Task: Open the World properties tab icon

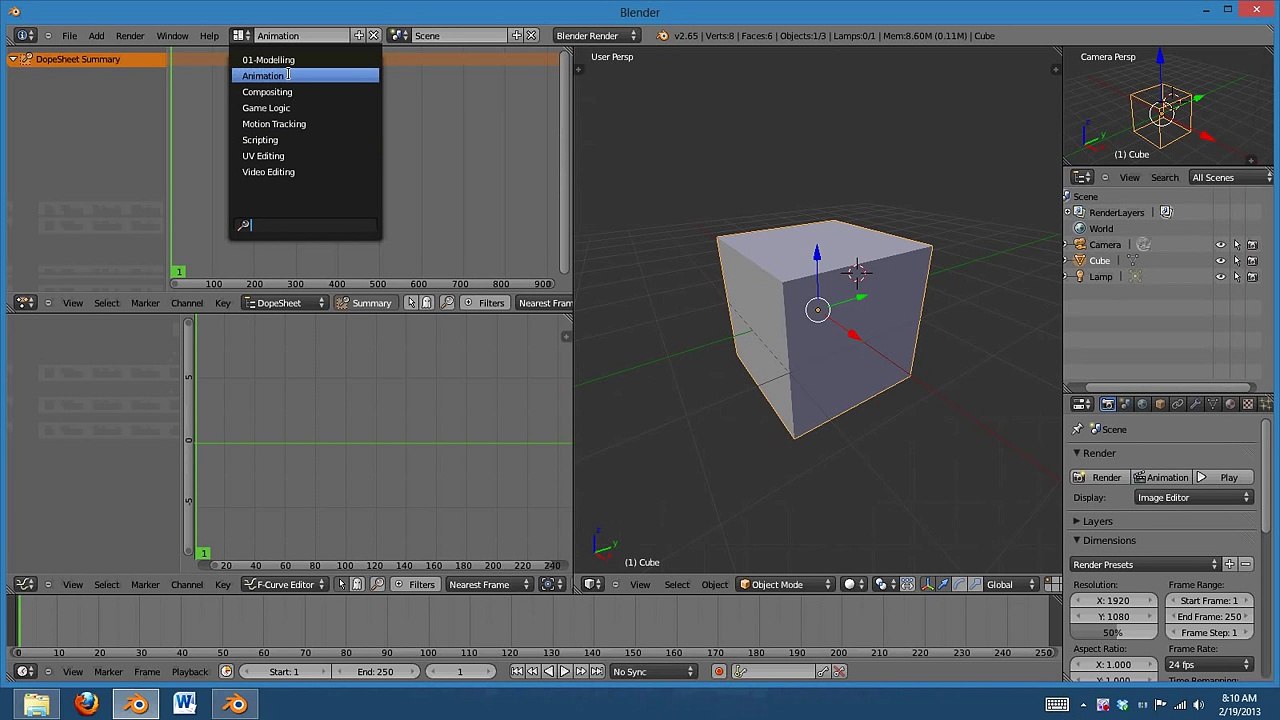Action: coord(1142,404)
